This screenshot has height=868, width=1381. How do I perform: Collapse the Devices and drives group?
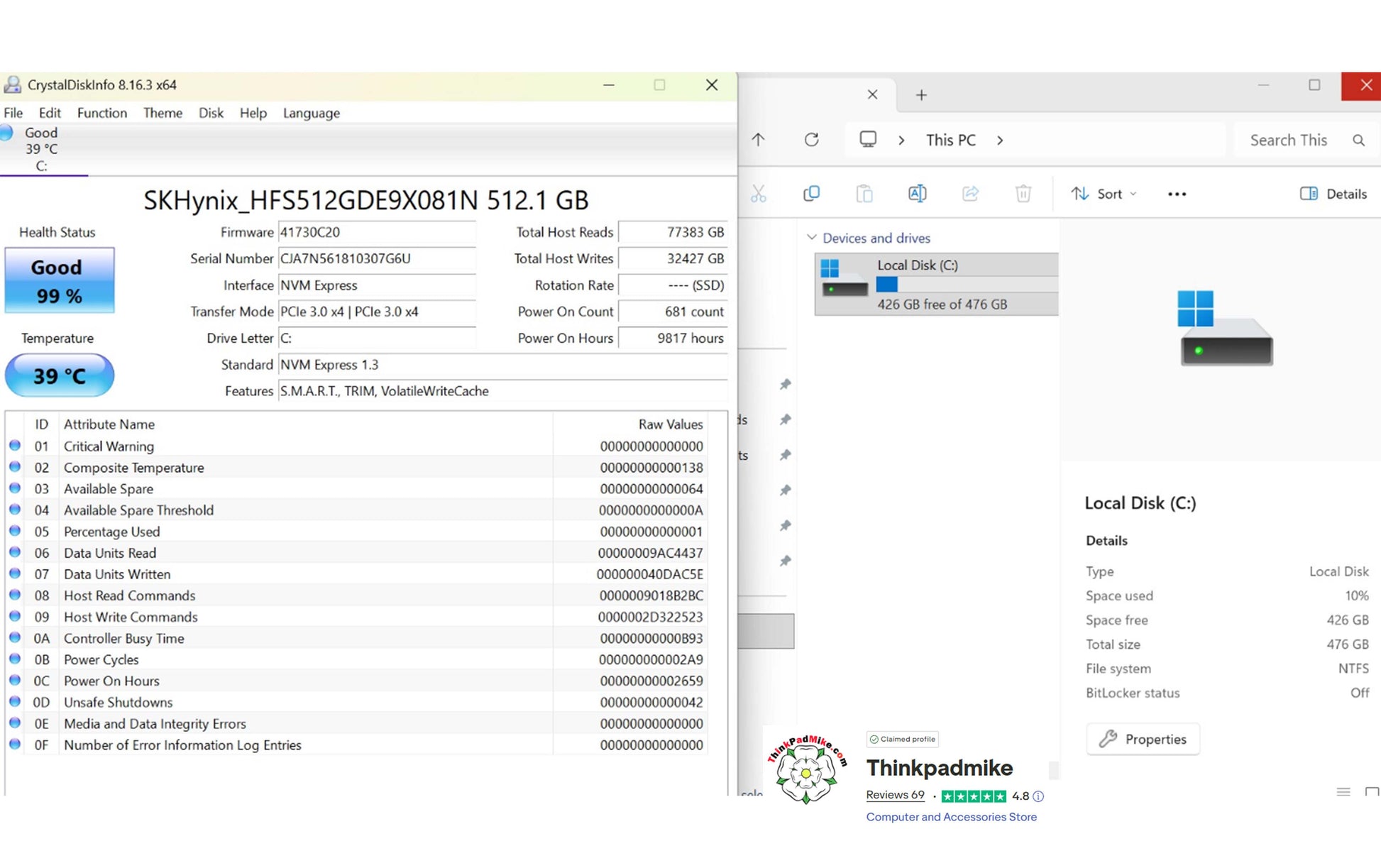point(812,238)
